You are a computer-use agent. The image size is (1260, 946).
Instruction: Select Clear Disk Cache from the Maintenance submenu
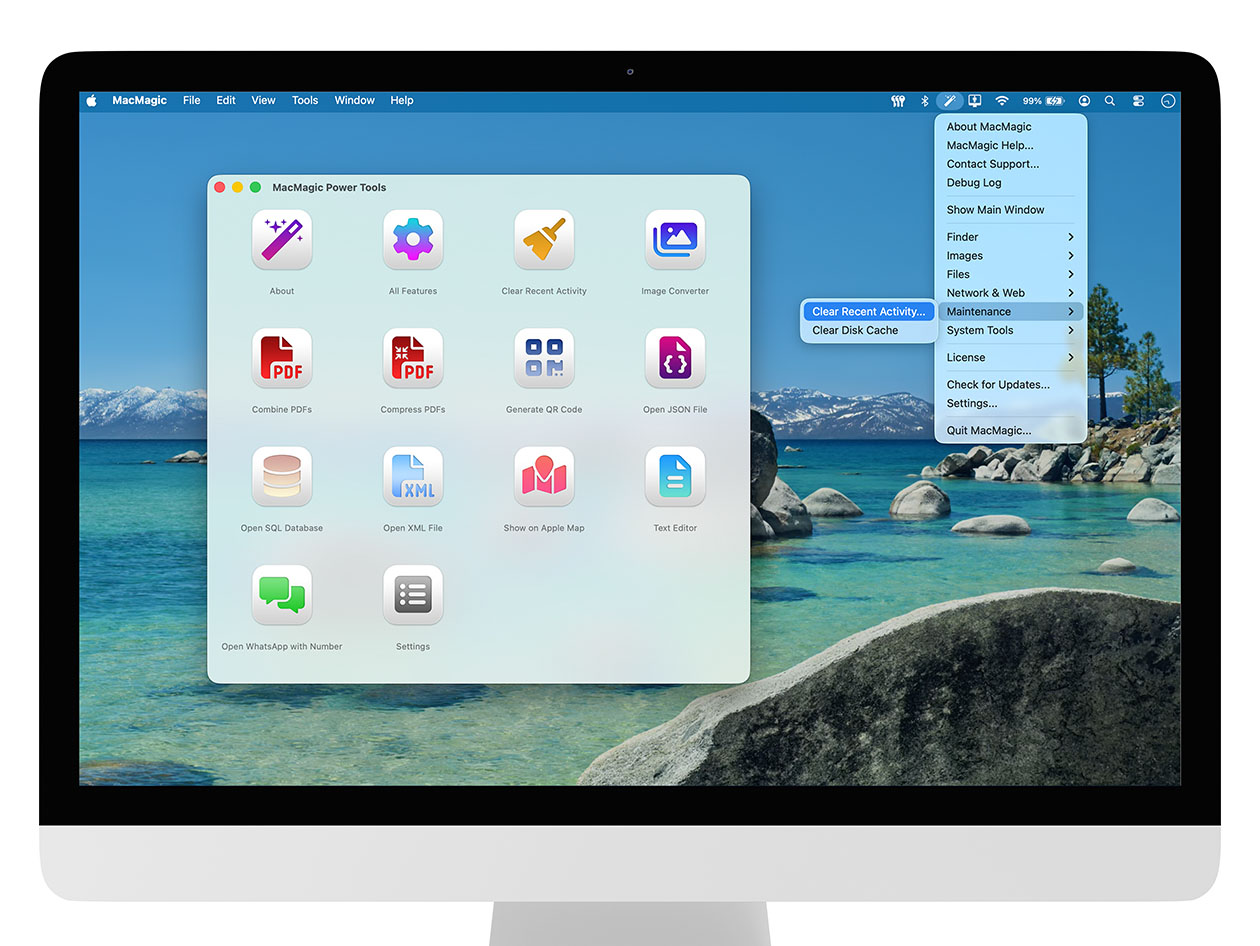[855, 330]
